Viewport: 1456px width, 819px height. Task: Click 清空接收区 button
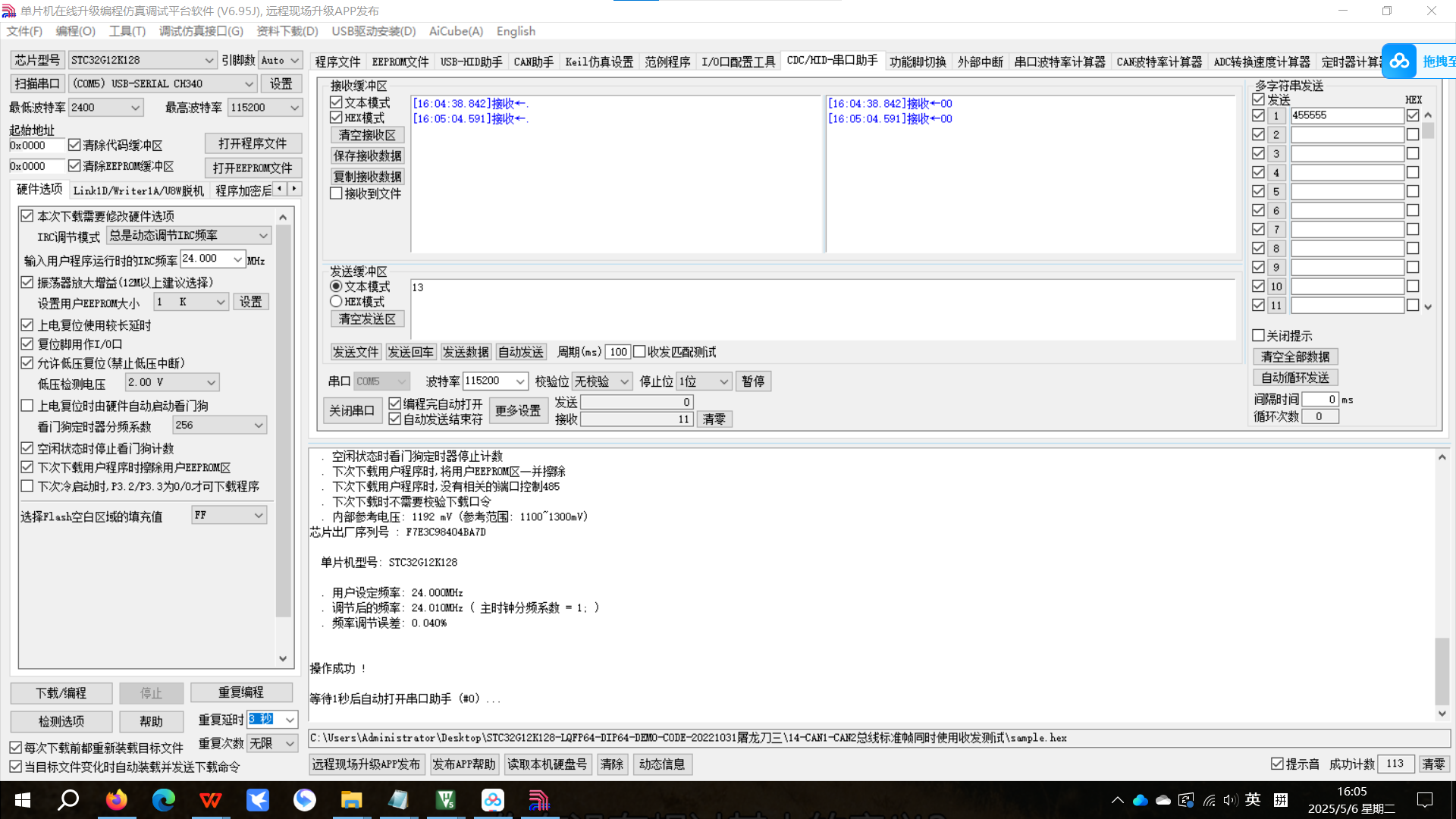click(367, 135)
